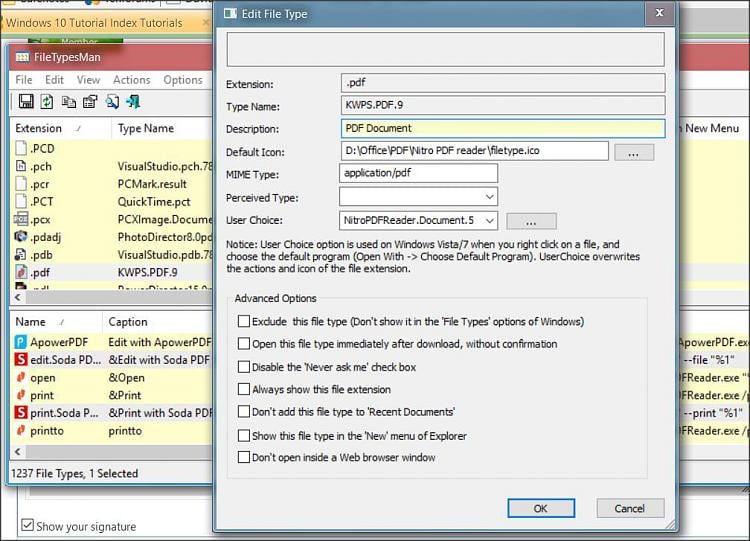Click the Find toolbar icon in FileTypesMan
The image size is (750, 541).
[112, 101]
